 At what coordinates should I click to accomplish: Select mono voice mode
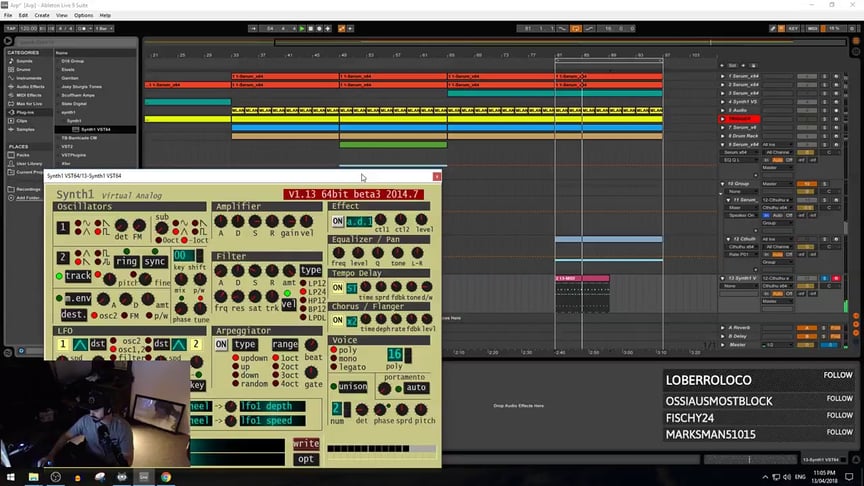343,358
